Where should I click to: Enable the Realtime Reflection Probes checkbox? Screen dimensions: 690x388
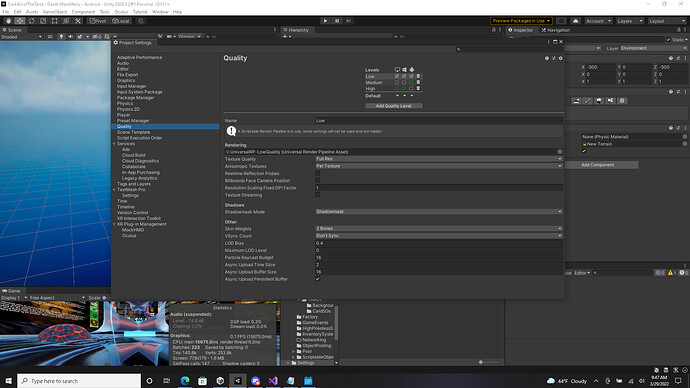pos(317,173)
